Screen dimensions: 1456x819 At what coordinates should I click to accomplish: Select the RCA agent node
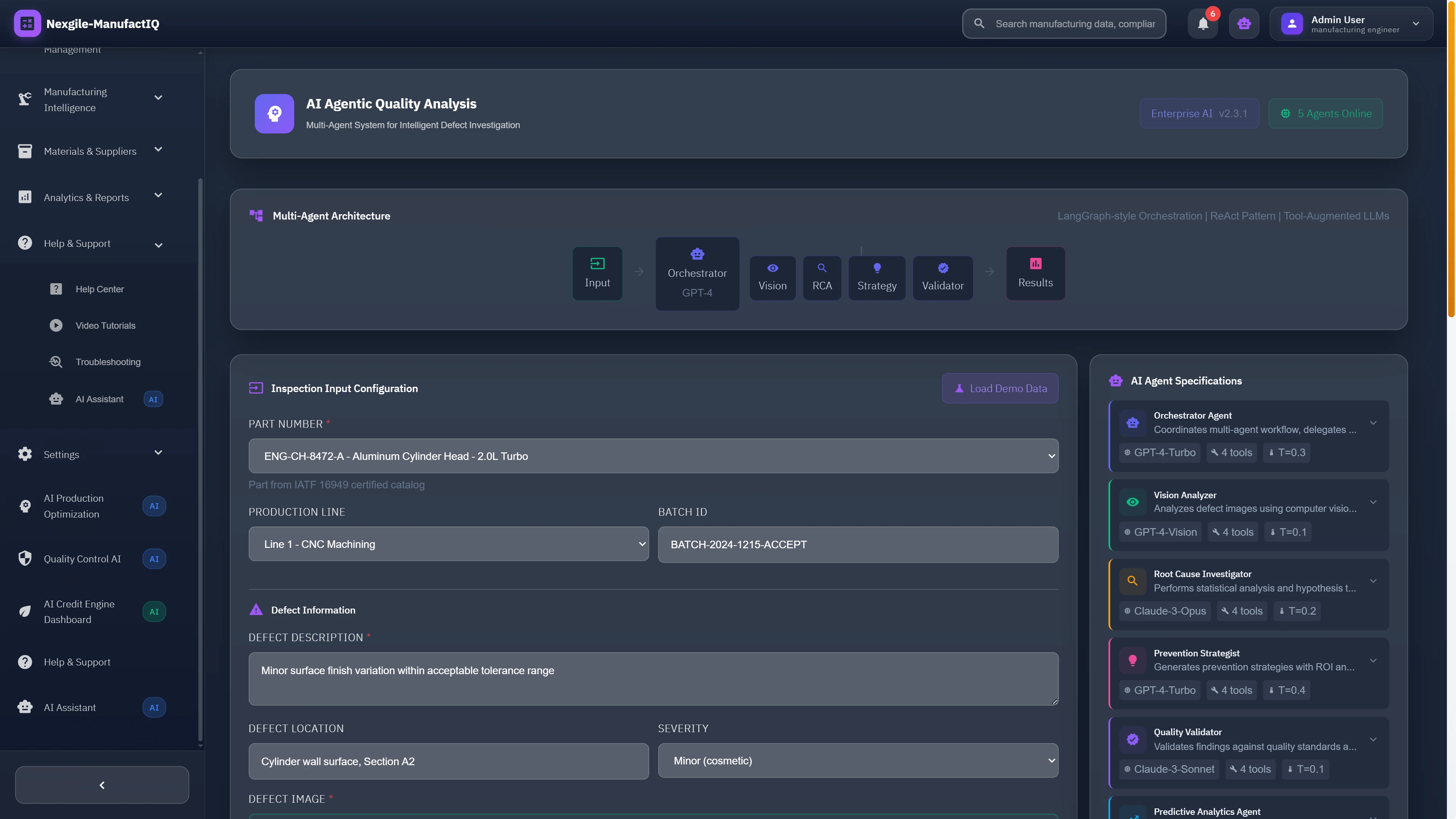(x=822, y=277)
